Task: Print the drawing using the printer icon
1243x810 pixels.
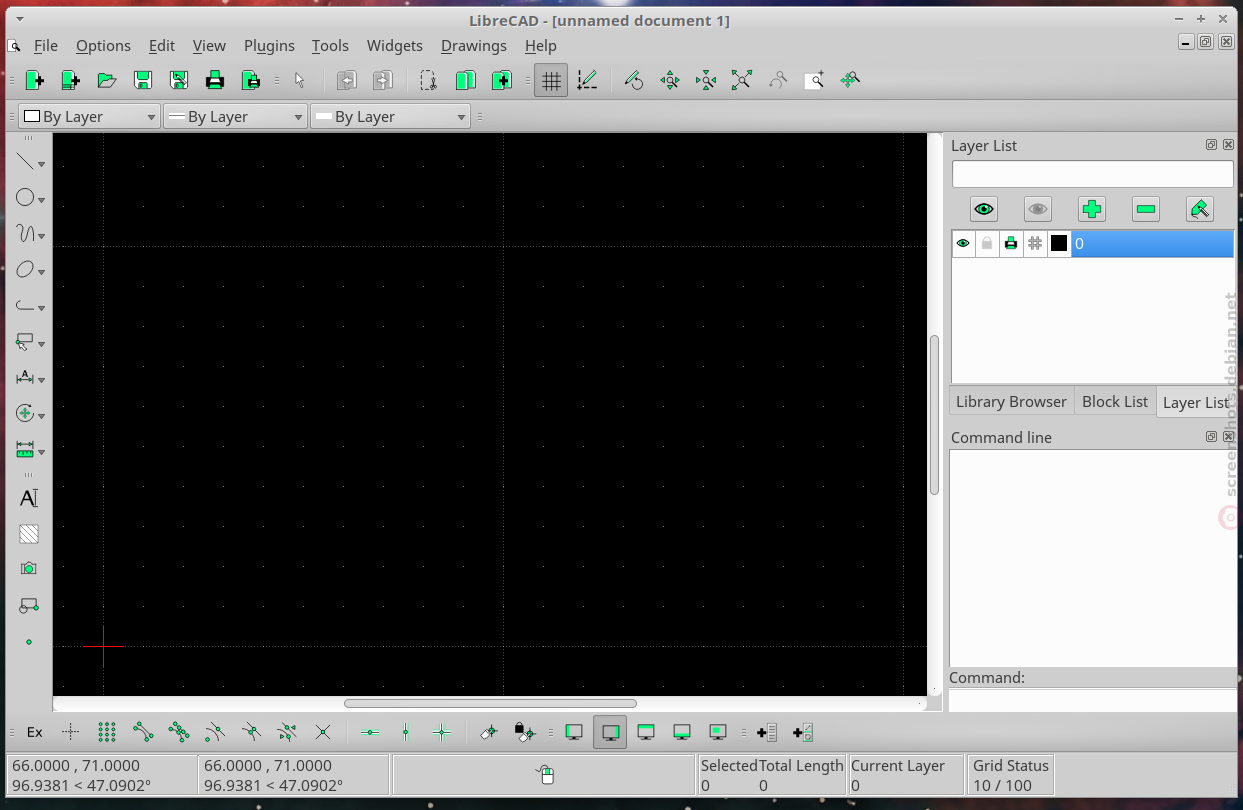Action: (214, 80)
